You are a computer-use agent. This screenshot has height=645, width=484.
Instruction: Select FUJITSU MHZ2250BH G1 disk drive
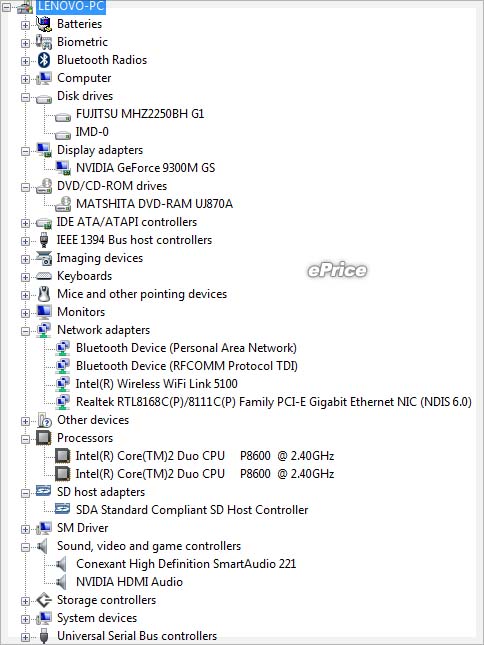140,114
